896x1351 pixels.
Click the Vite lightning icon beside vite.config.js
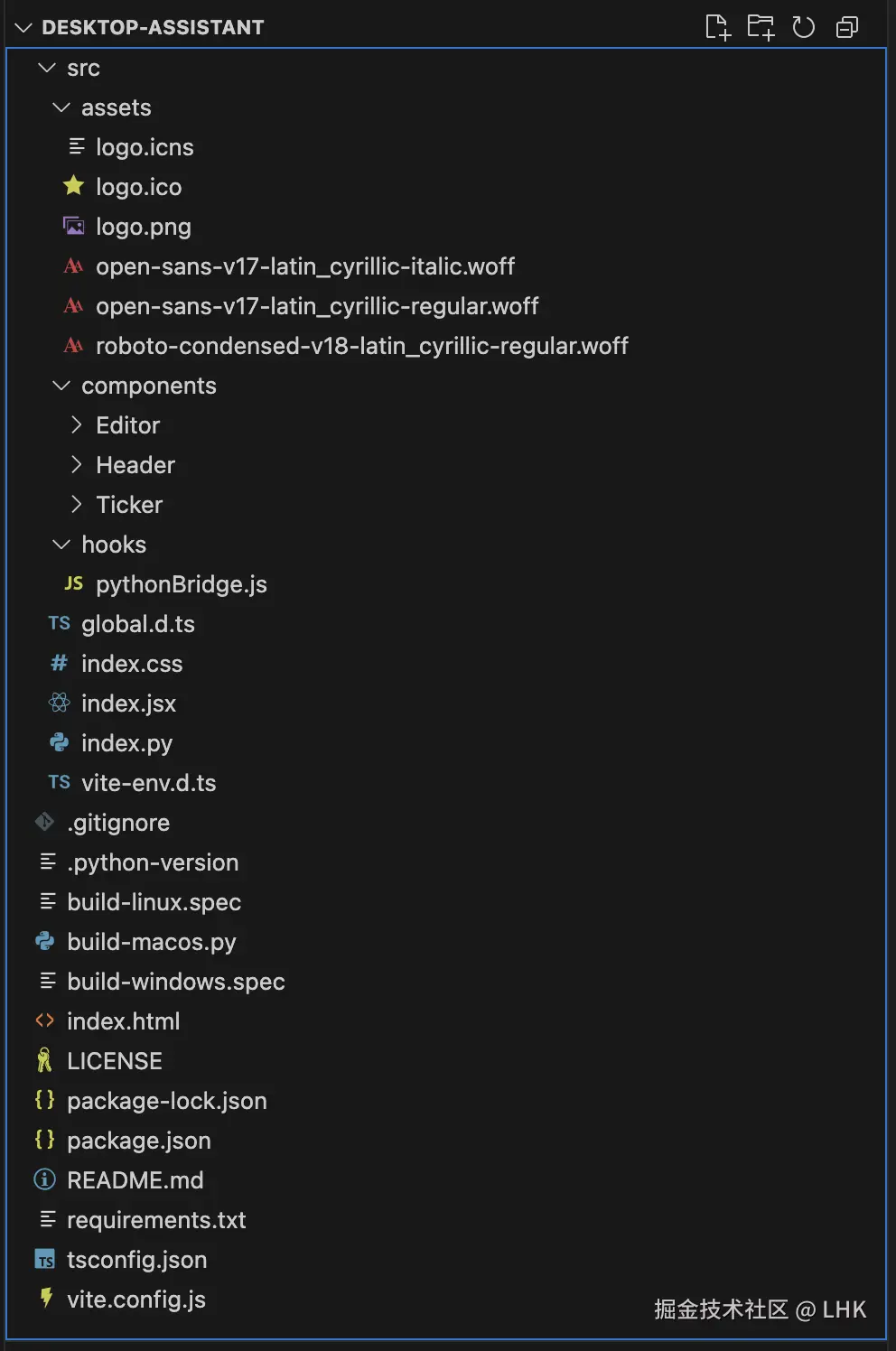(45, 1298)
